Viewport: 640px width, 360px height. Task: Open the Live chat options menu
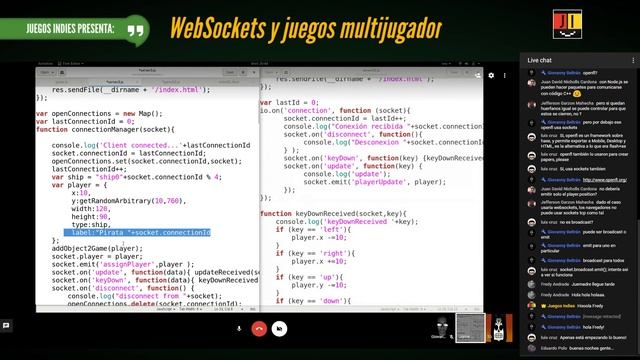point(633,60)
